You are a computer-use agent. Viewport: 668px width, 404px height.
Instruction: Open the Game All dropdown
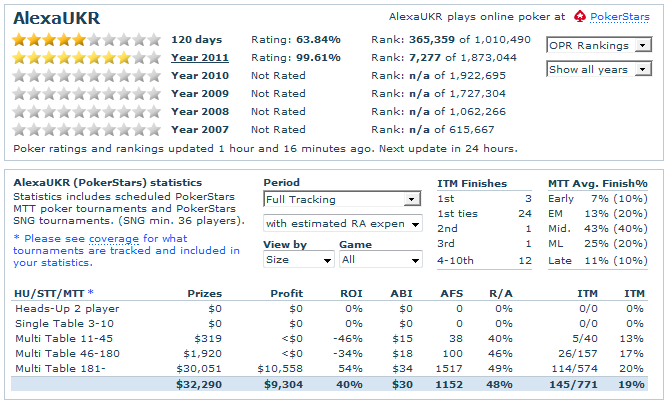pos(380,259)
